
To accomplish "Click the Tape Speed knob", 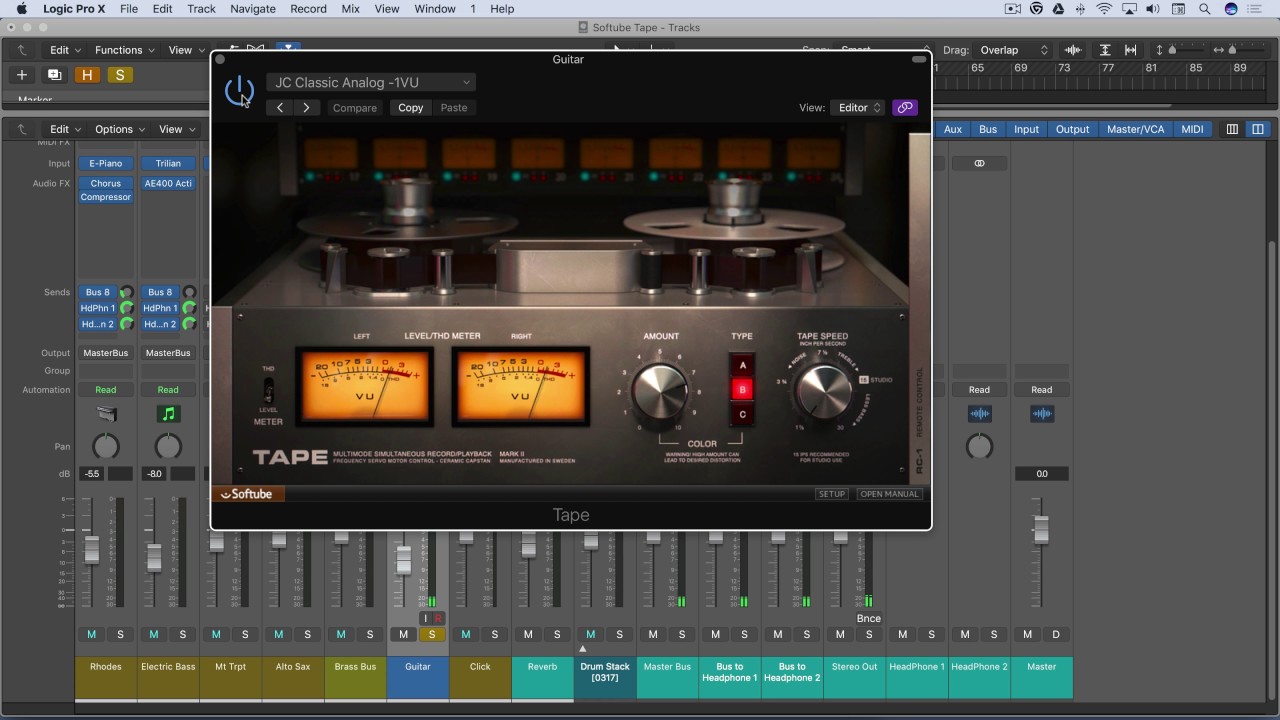I will tap(823, 391).
